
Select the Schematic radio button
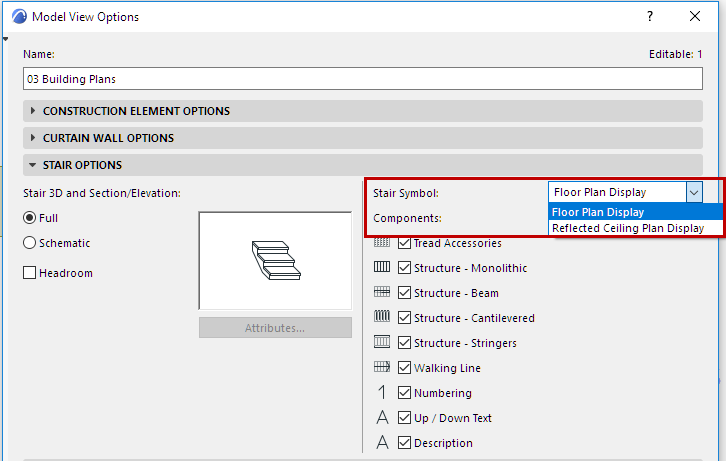(30, 243)
